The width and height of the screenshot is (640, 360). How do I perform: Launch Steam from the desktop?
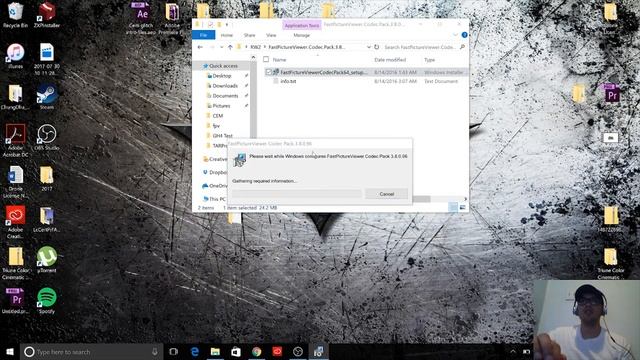click(x=47, y=97)
